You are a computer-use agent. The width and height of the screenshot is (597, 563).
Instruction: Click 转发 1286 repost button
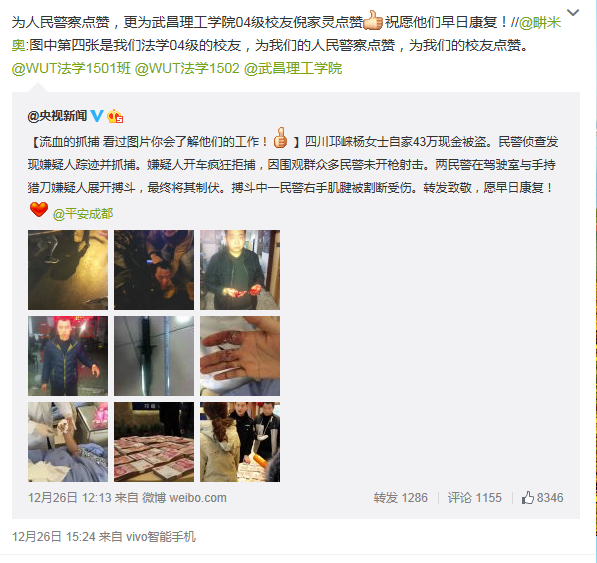point(401,498)
